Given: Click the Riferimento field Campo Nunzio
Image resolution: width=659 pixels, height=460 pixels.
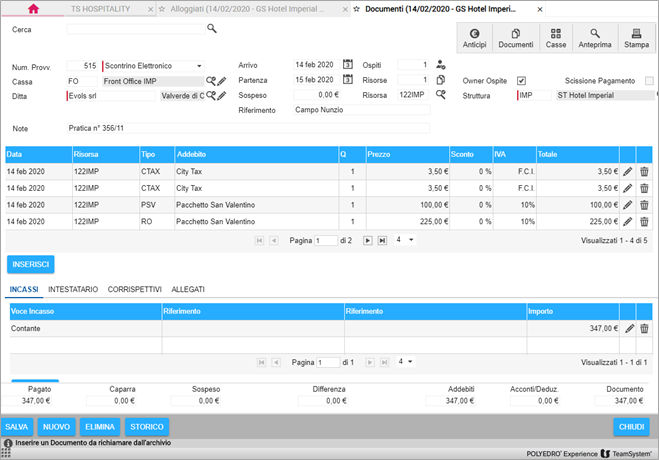Looking at the screenshot, I should tap(361, 110).
